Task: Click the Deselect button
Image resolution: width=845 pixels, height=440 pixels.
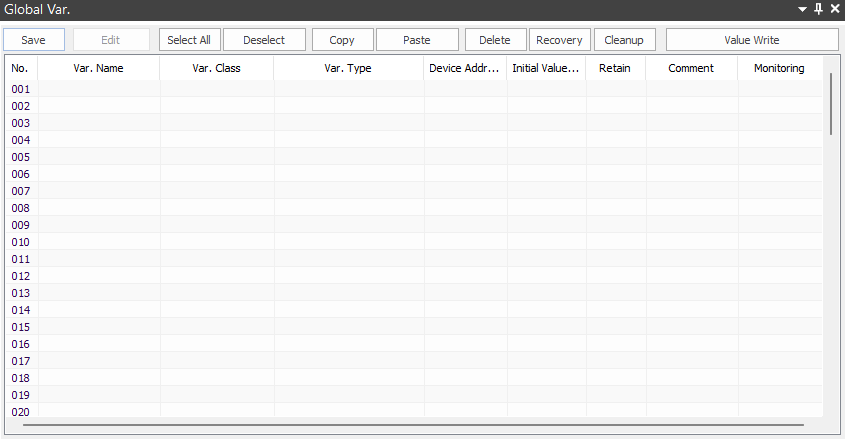Action: [264, 40]
